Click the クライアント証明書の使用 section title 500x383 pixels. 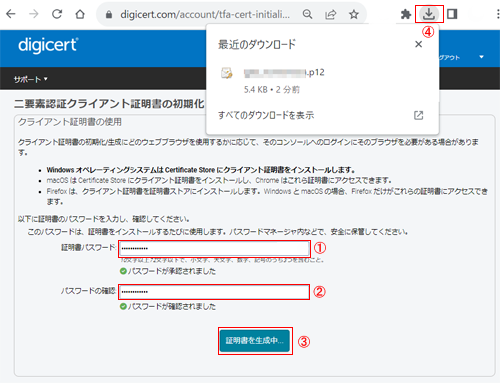point(70,122)
